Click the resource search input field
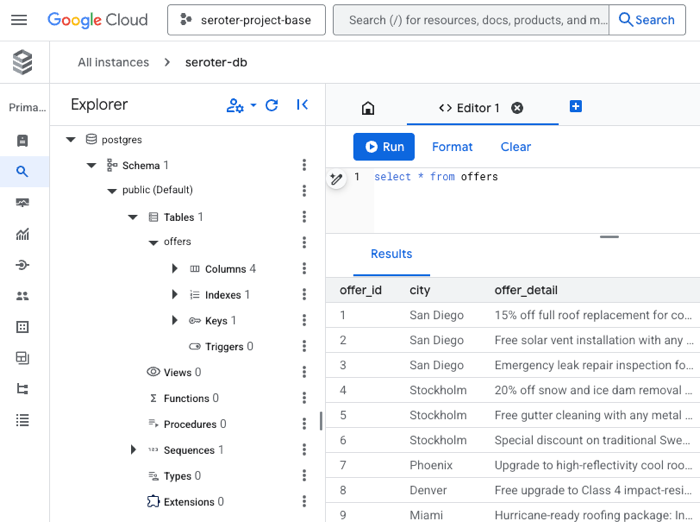This screenshot has height=522, width=700. (470, 20)
